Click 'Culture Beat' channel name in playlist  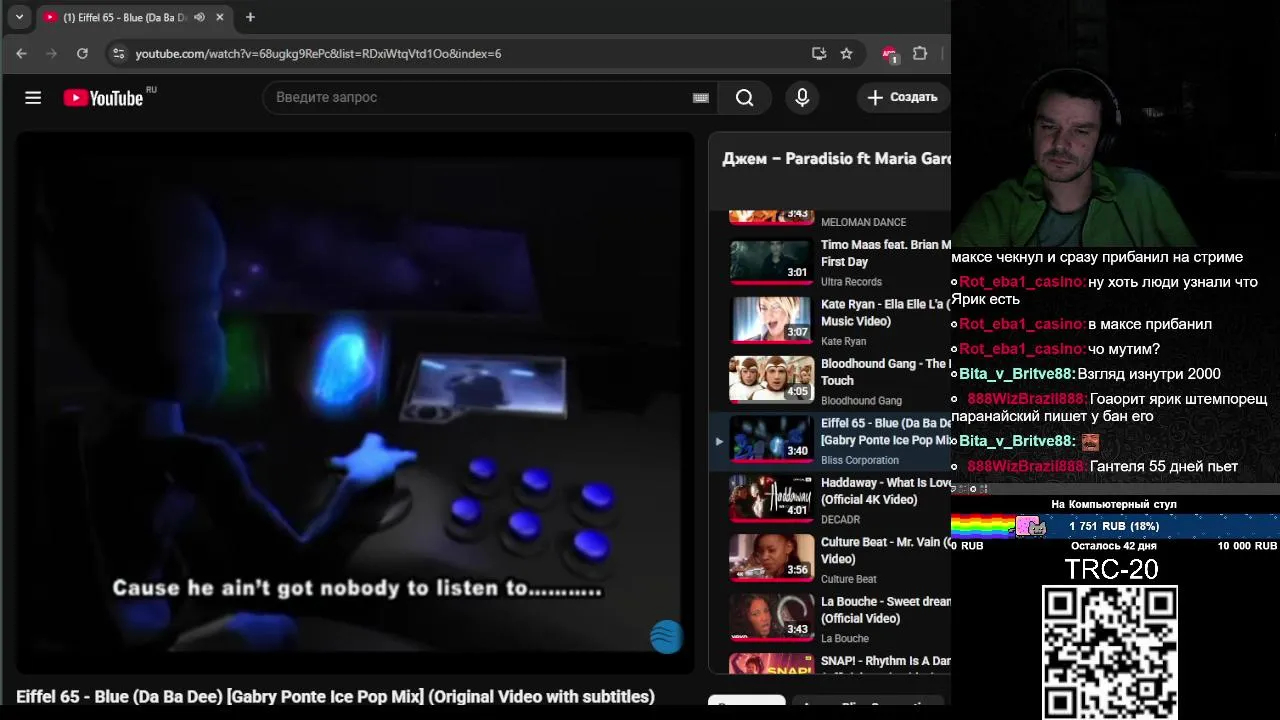(848, 579)
